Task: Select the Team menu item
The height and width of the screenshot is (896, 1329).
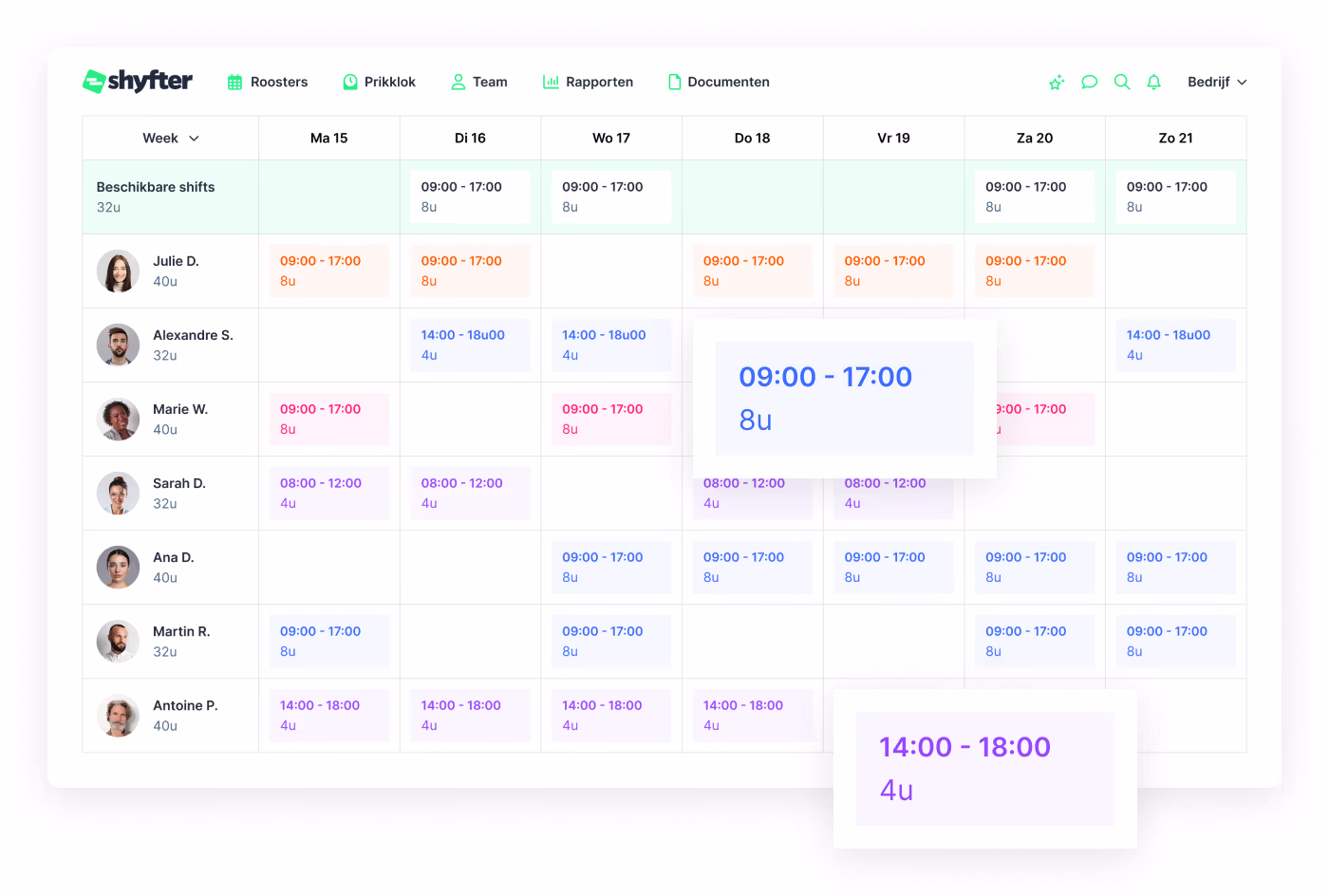Action: click(x=479, y=82)
